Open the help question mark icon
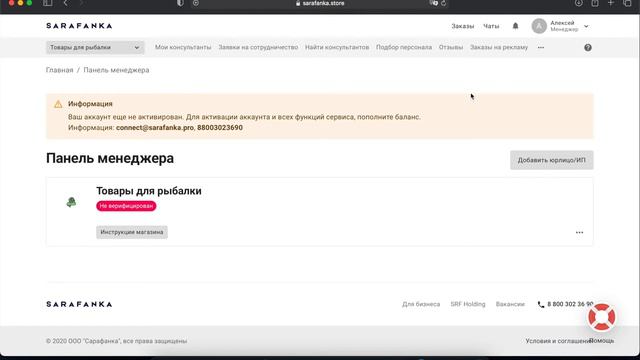Screen dimensions: 640x360 click(588, 47)
